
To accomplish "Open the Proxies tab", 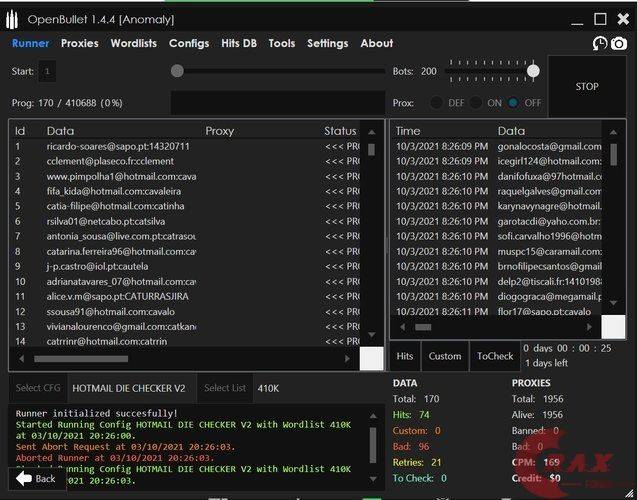I will pyautogui.click(x=79, y=43).
